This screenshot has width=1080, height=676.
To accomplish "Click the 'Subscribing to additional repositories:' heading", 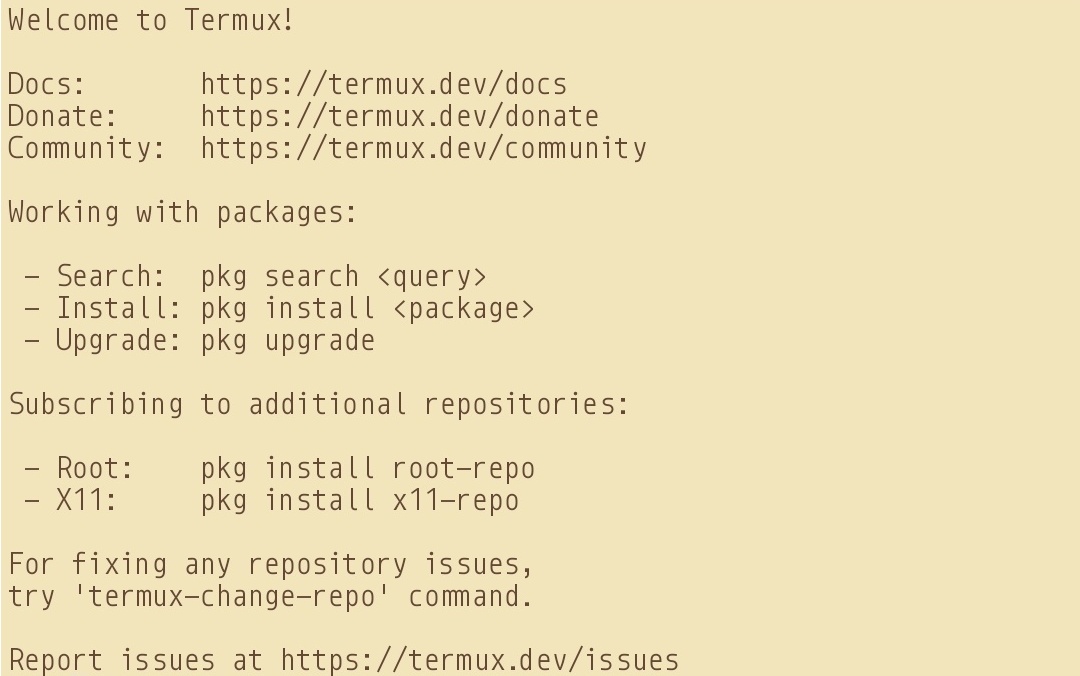I will (319, 404).
